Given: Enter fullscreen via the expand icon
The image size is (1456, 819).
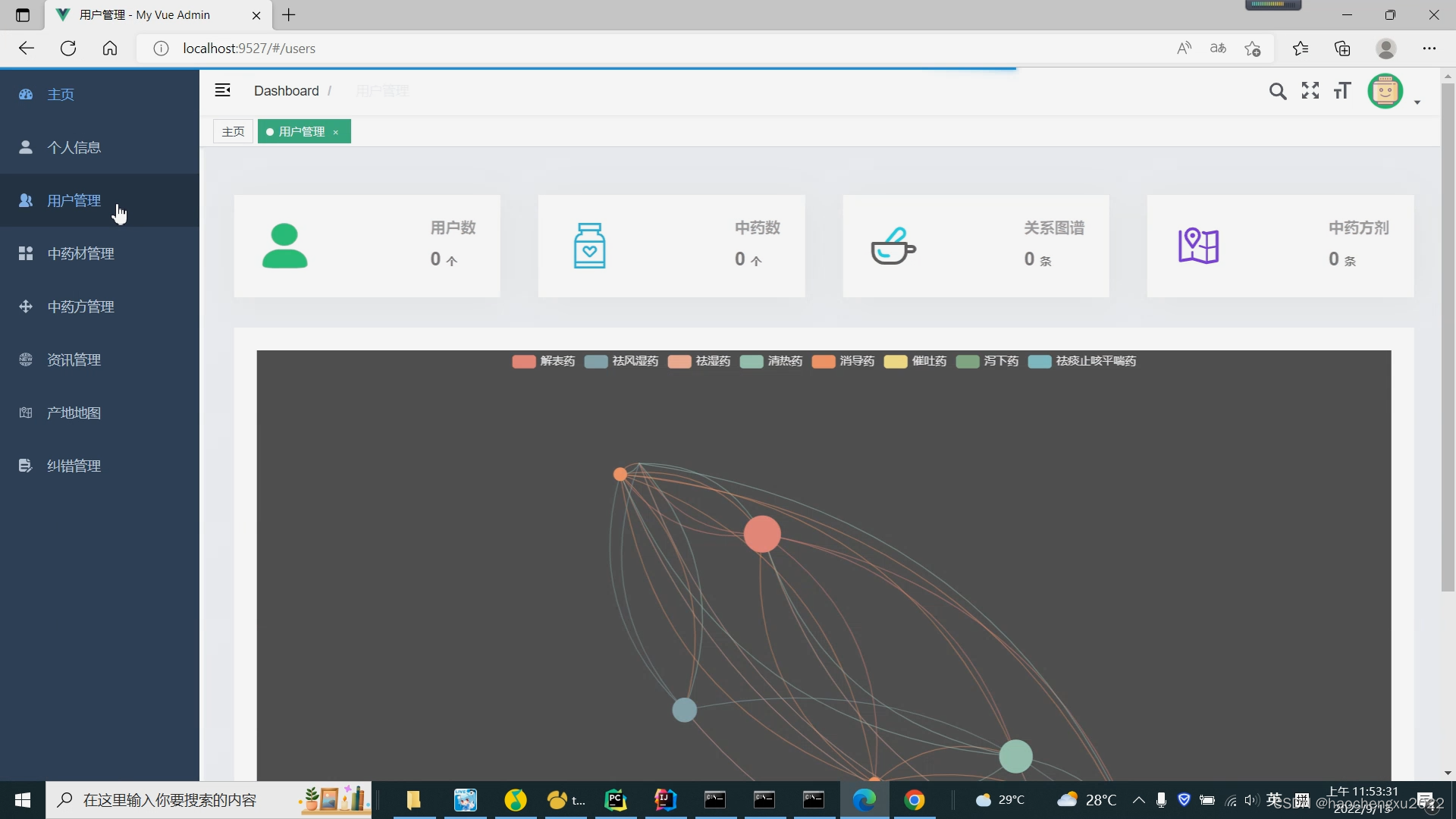Looking at the screenshot, I should point(1310,90).
